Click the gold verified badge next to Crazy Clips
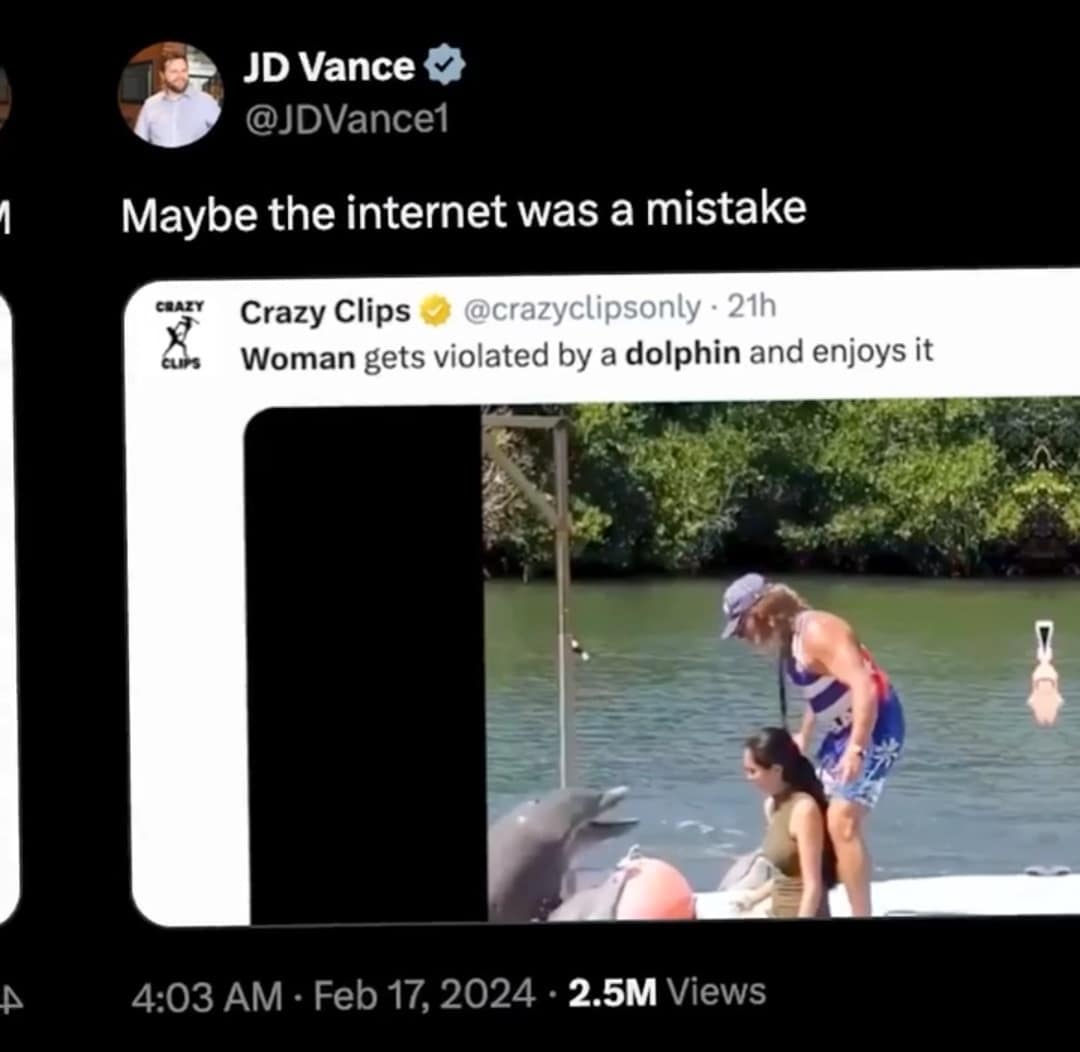The height and width of the screenshot is (1052, 1080). (434, 312)
